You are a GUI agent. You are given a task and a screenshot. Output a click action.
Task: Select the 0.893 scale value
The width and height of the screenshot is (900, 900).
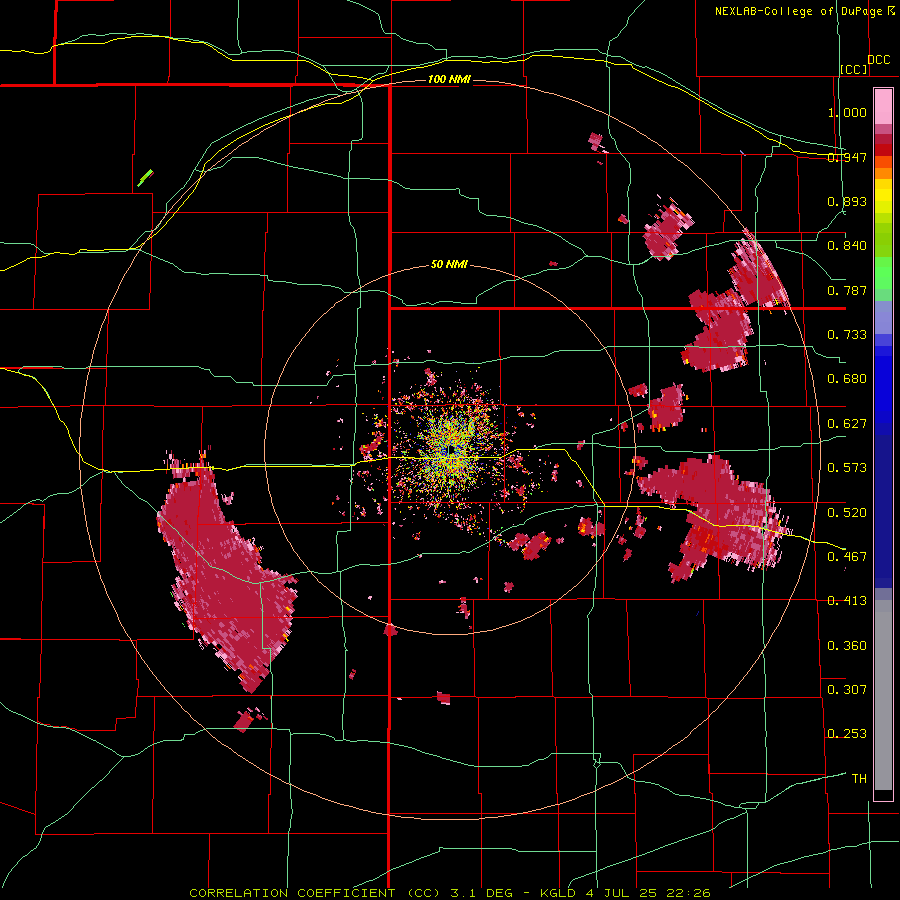click(847, 201)
